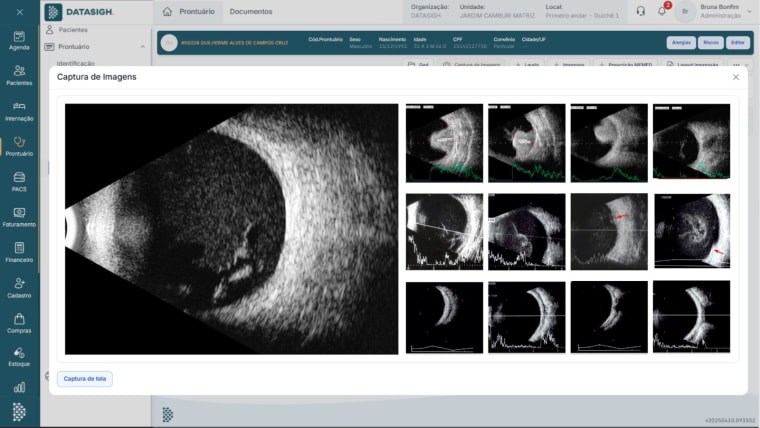Select first thumbnail in middle row
760x428 pixels.
click(444, 232)
